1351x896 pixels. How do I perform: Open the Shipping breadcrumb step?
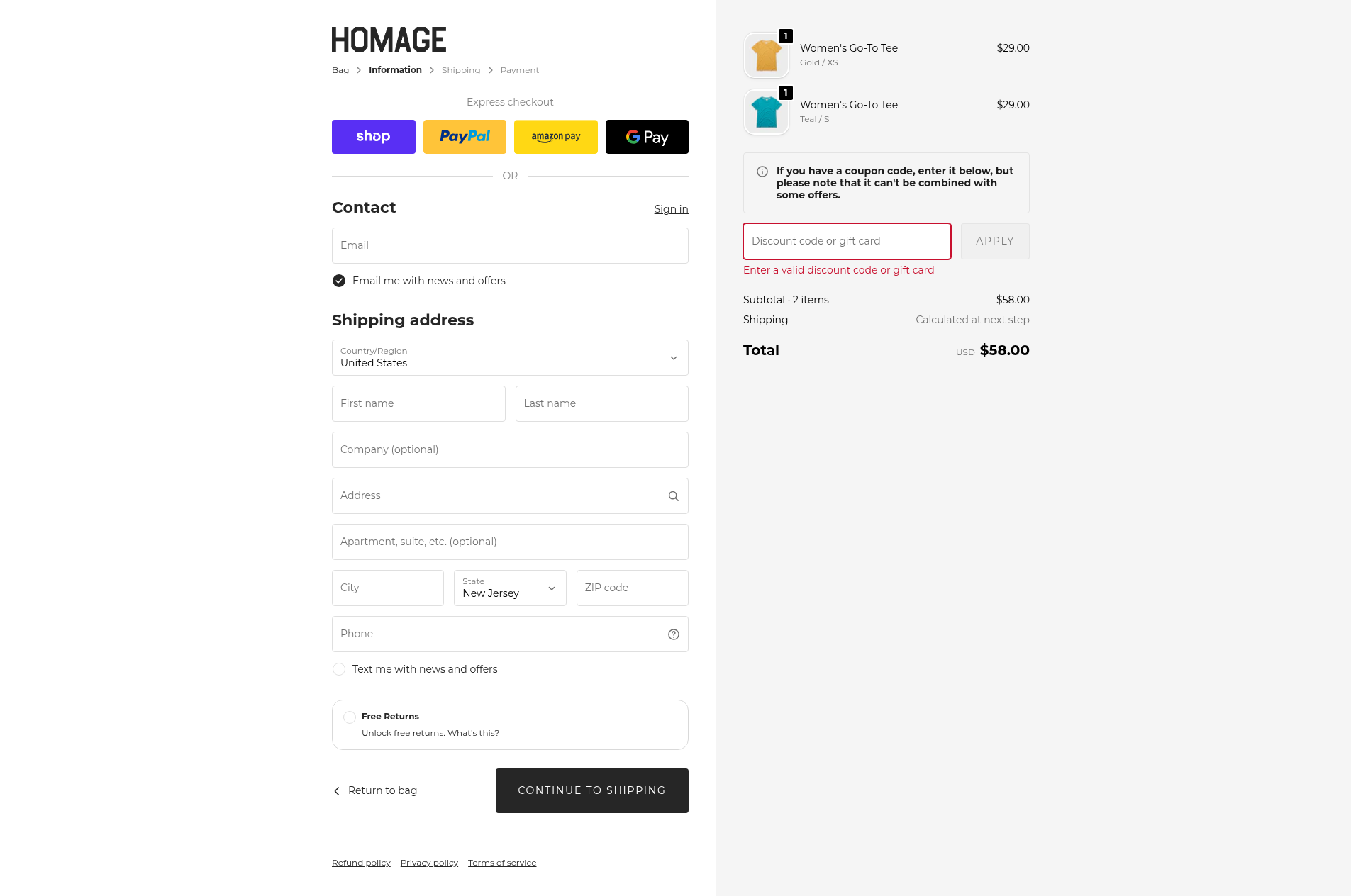pos(461,70)
